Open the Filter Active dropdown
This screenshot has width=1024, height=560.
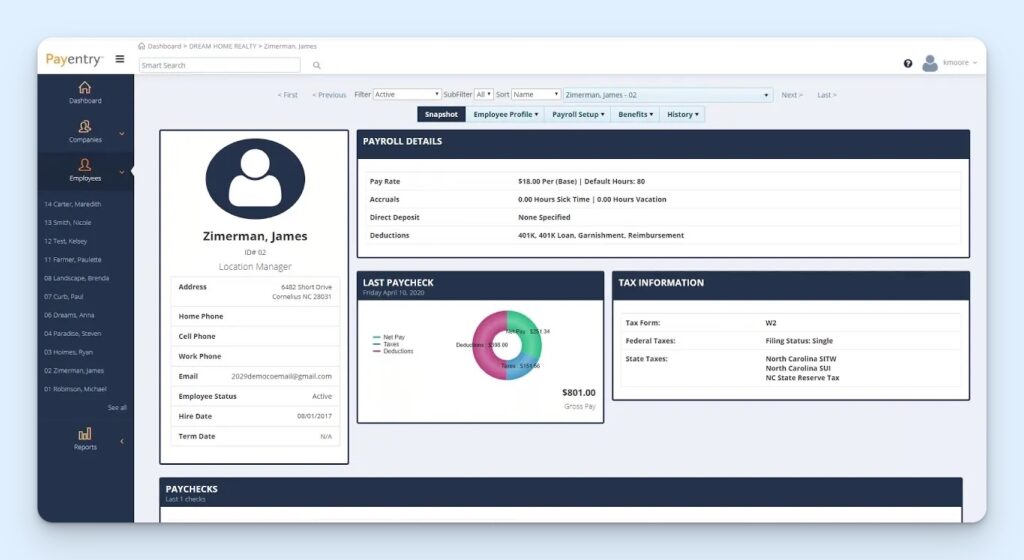click(x=407, y=95)
